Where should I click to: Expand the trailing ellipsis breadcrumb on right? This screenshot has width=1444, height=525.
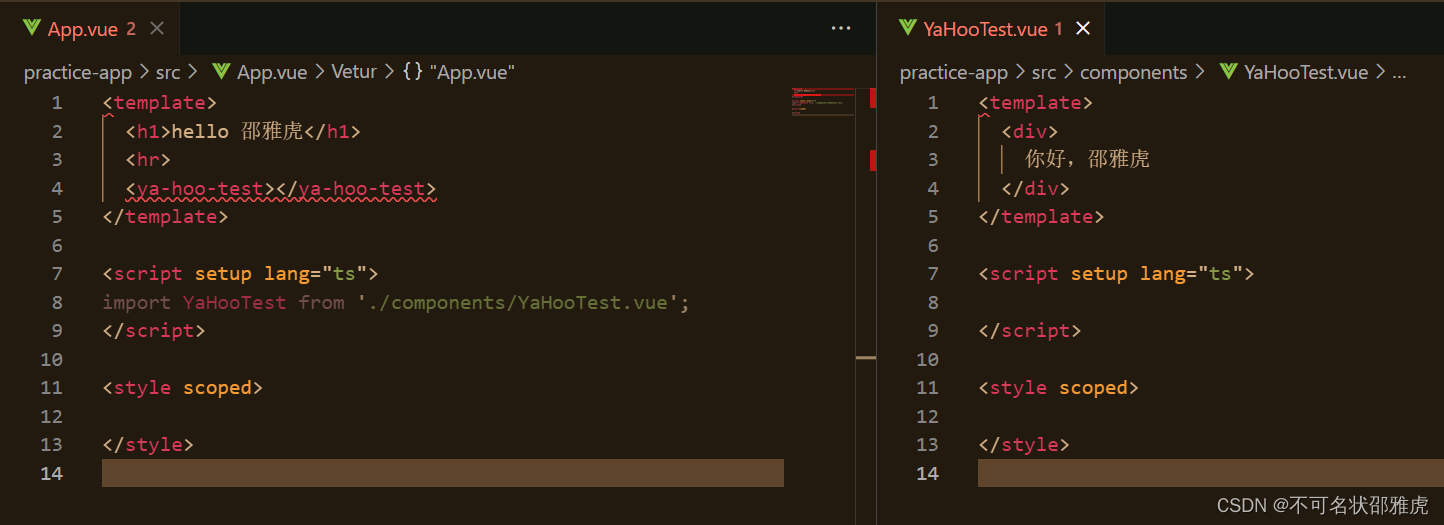point(1399,72)
